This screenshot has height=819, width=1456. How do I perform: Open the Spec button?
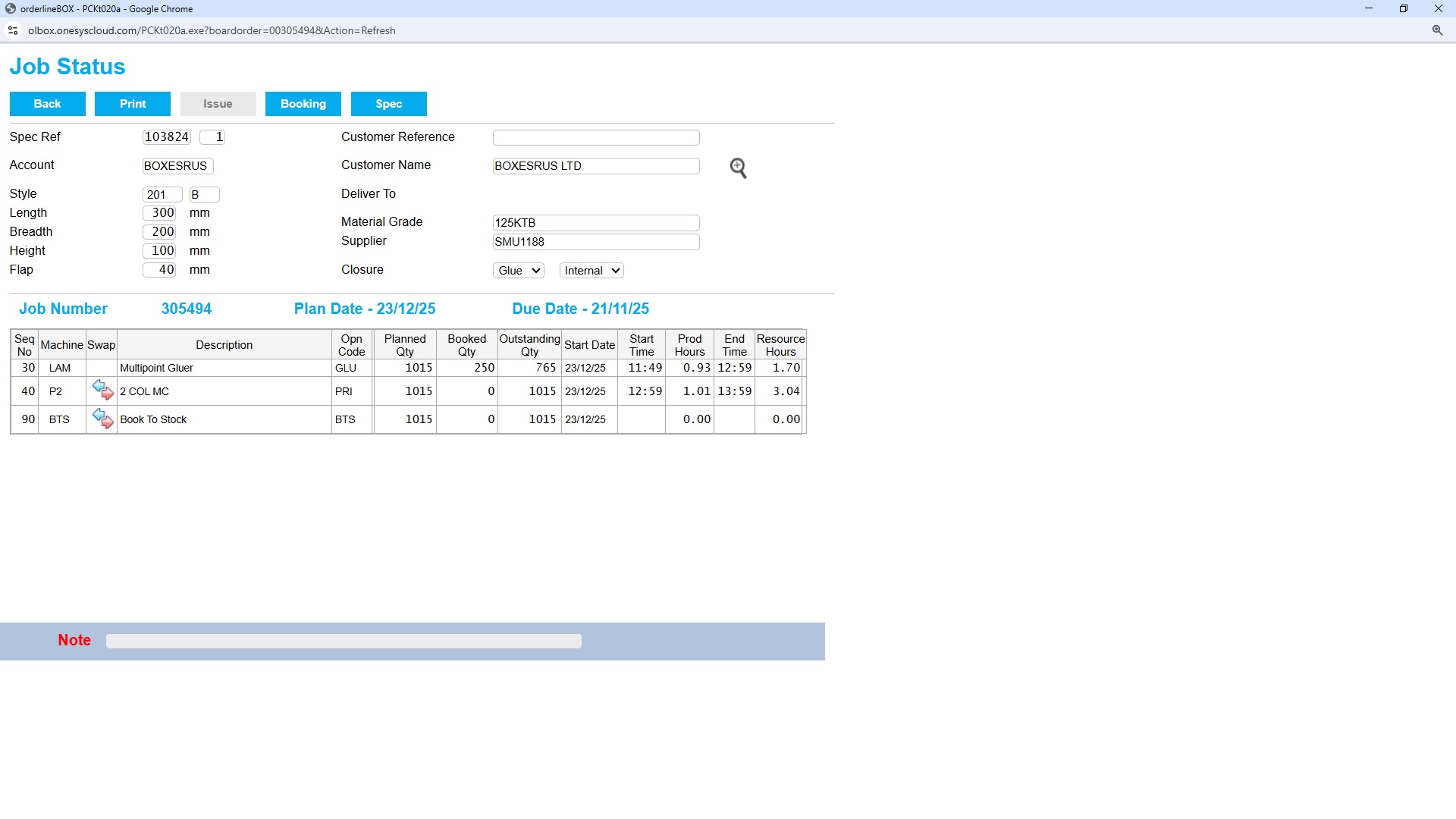click(x=388, y=104)
